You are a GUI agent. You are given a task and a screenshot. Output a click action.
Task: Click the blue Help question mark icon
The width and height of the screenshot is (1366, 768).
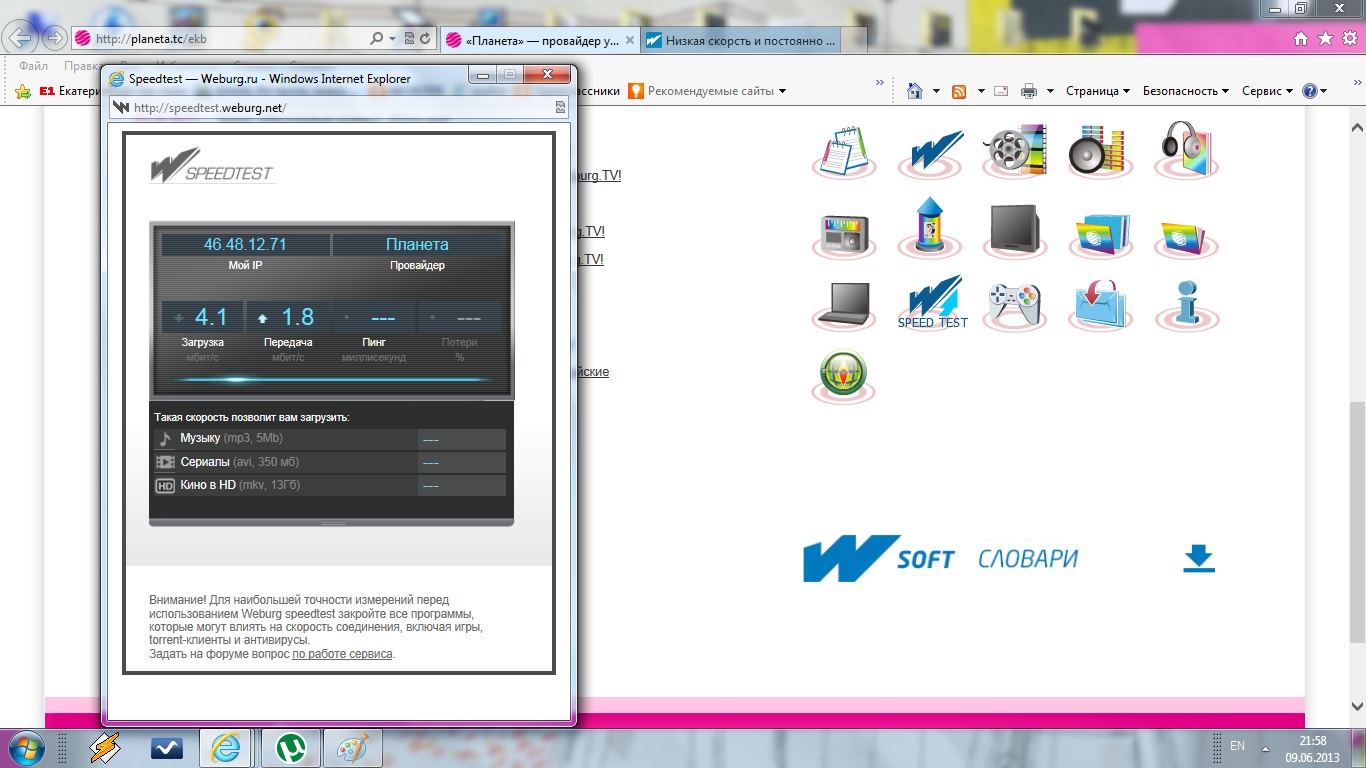point(1310,91)
